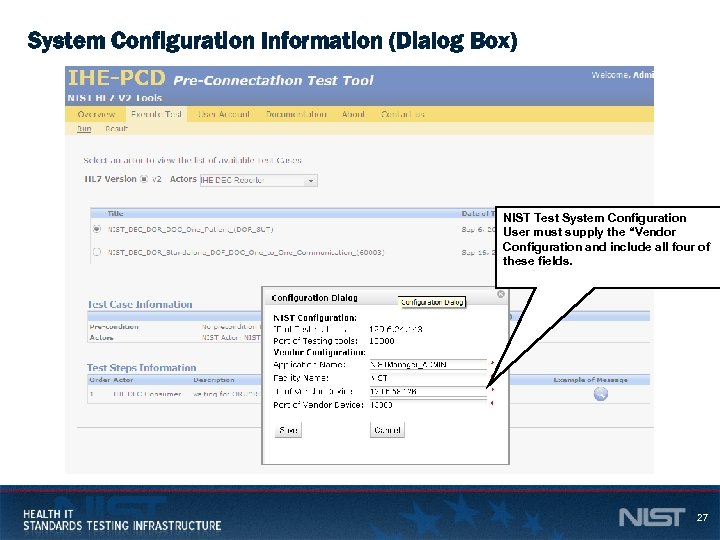Click the Title column header
The image size is (720, 540).
115,214
